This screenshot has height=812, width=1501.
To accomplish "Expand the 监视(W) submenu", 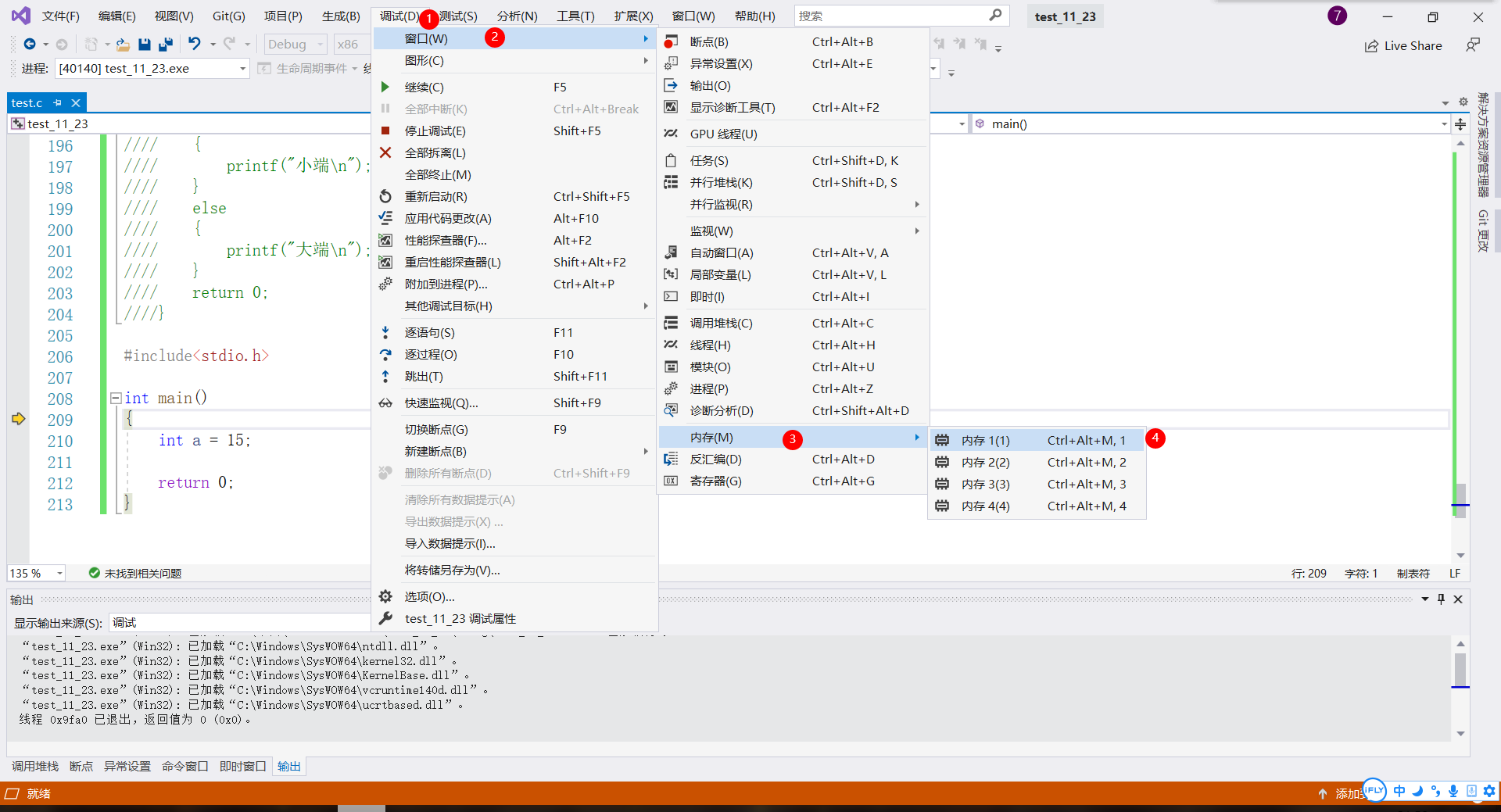I will [x=793, y=231].
